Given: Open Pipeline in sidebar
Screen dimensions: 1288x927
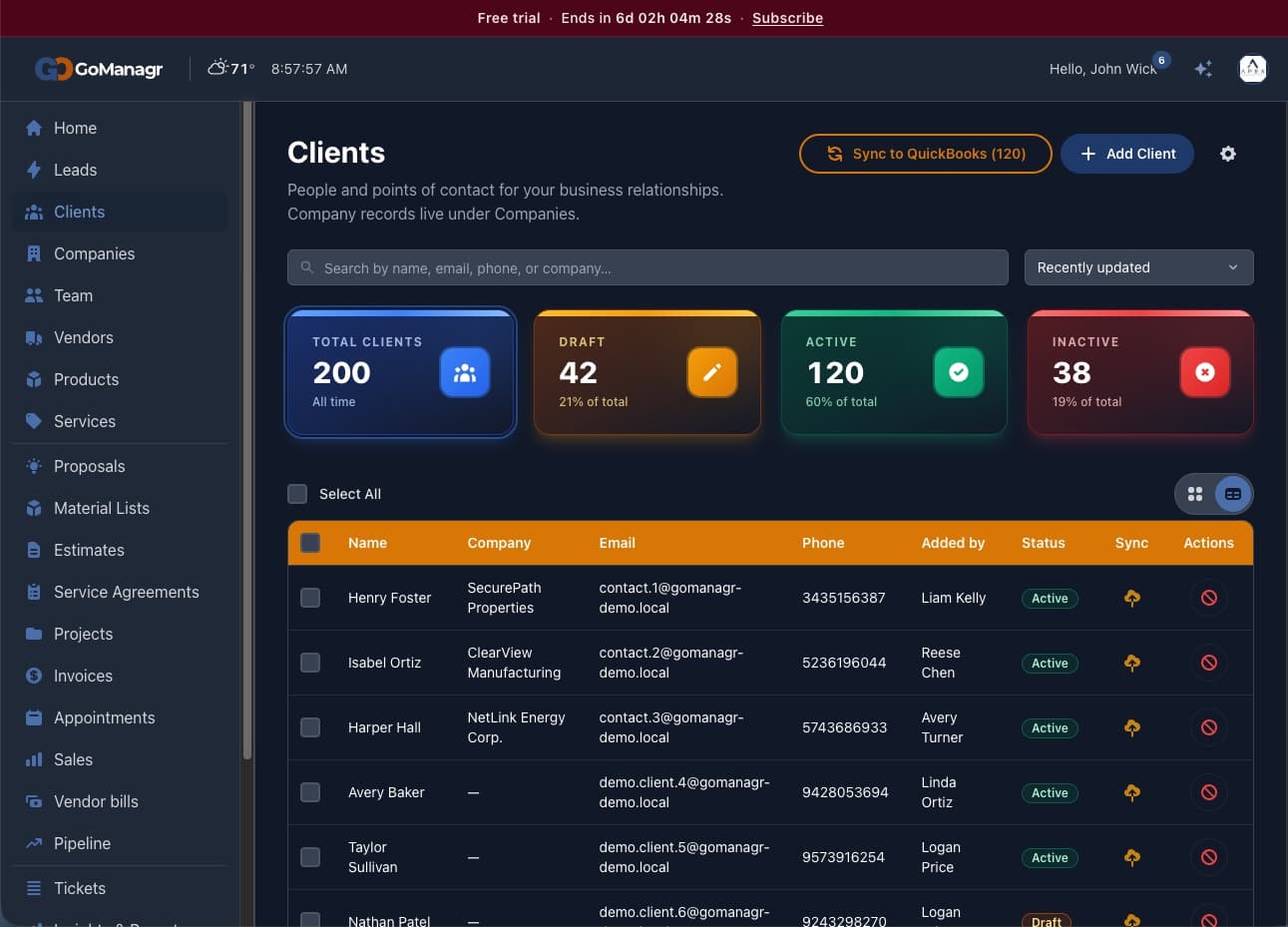Looking at the screenshot, I should [x=120, y=843].
